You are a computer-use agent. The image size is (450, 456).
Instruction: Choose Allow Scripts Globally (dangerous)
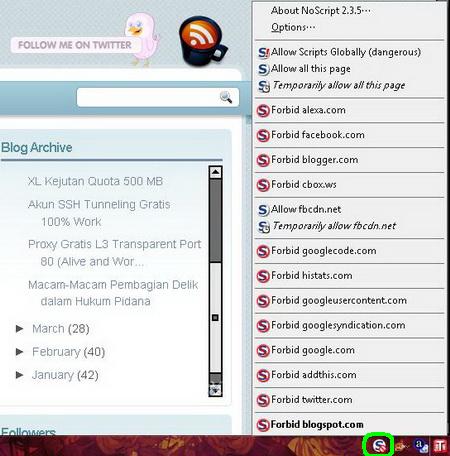(x=349, y=52)
